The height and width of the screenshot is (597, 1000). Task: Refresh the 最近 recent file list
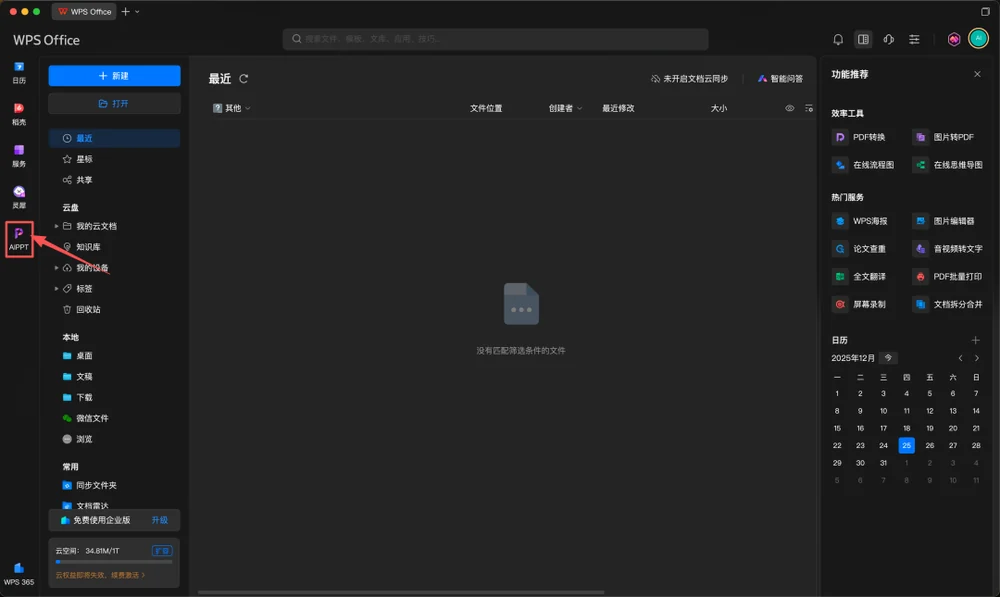(244, 78)
